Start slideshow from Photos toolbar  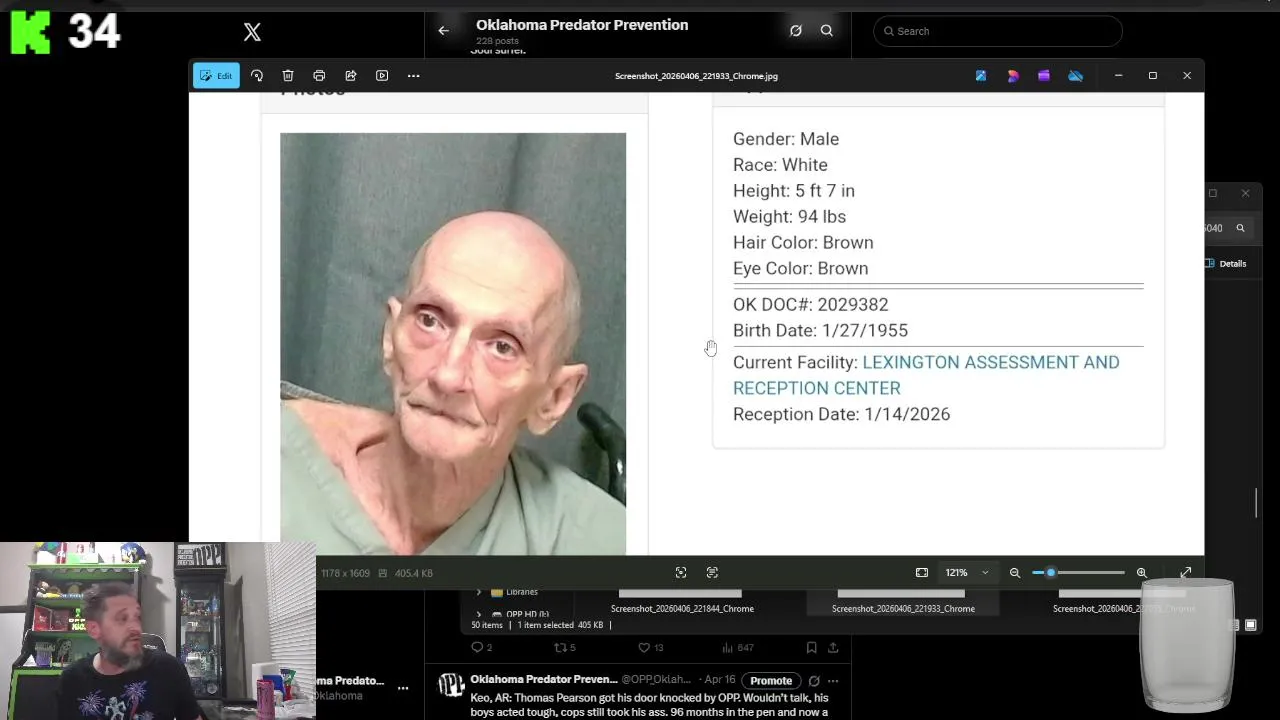coord(382,76)
